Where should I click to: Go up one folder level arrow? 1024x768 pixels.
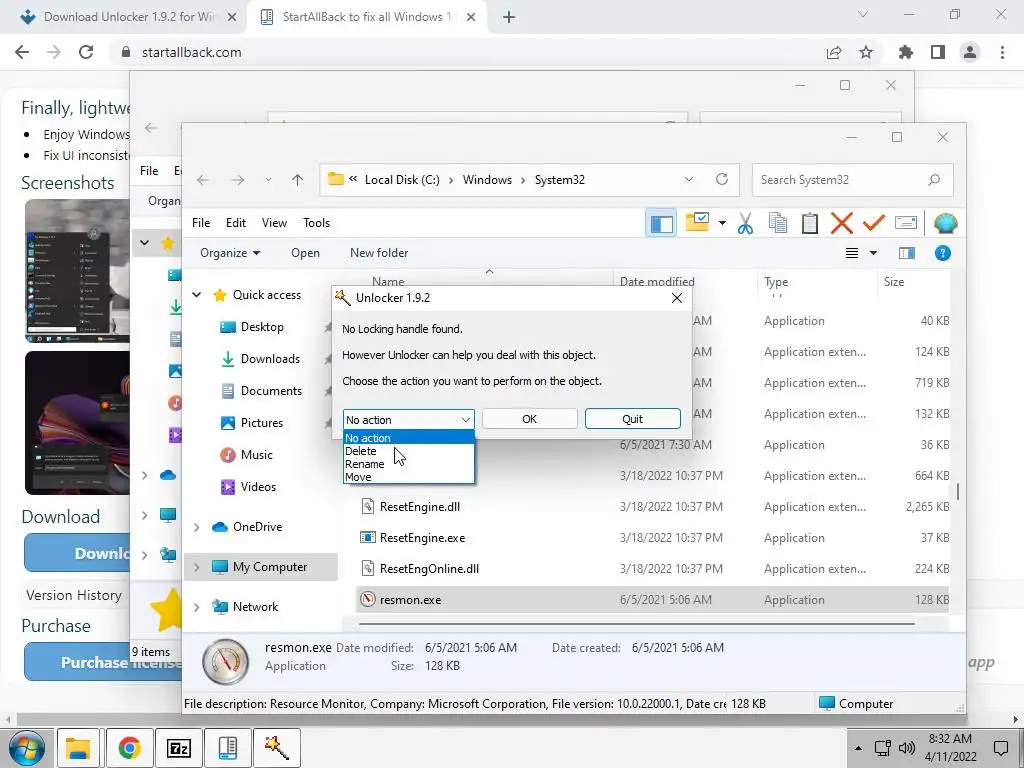(x=297, y=180)
